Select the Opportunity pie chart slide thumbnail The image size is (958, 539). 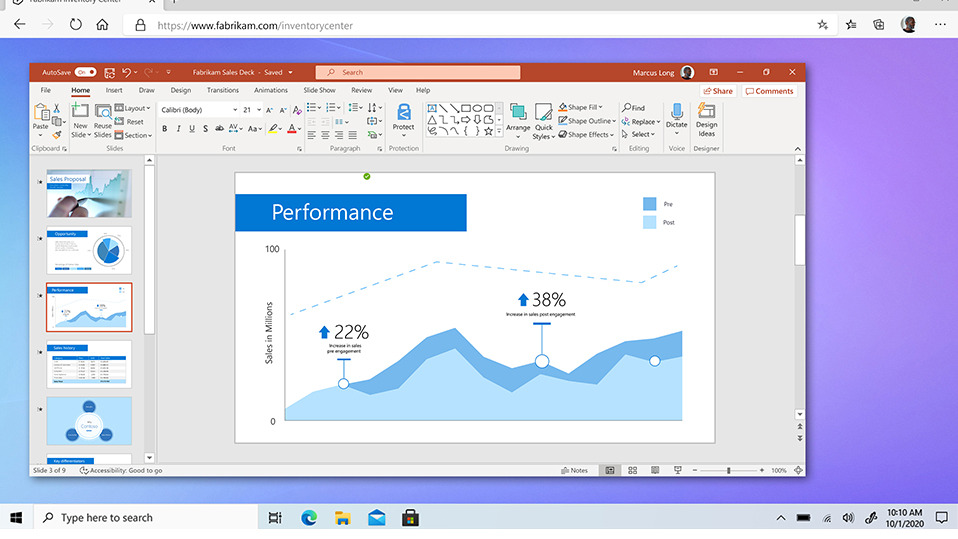click(89, 250)
